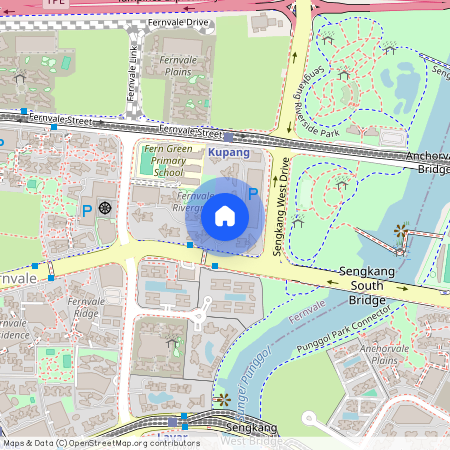450x450 pixels.
Task: Click the Fernvale Link road label
Action: [x=132, y=73]
